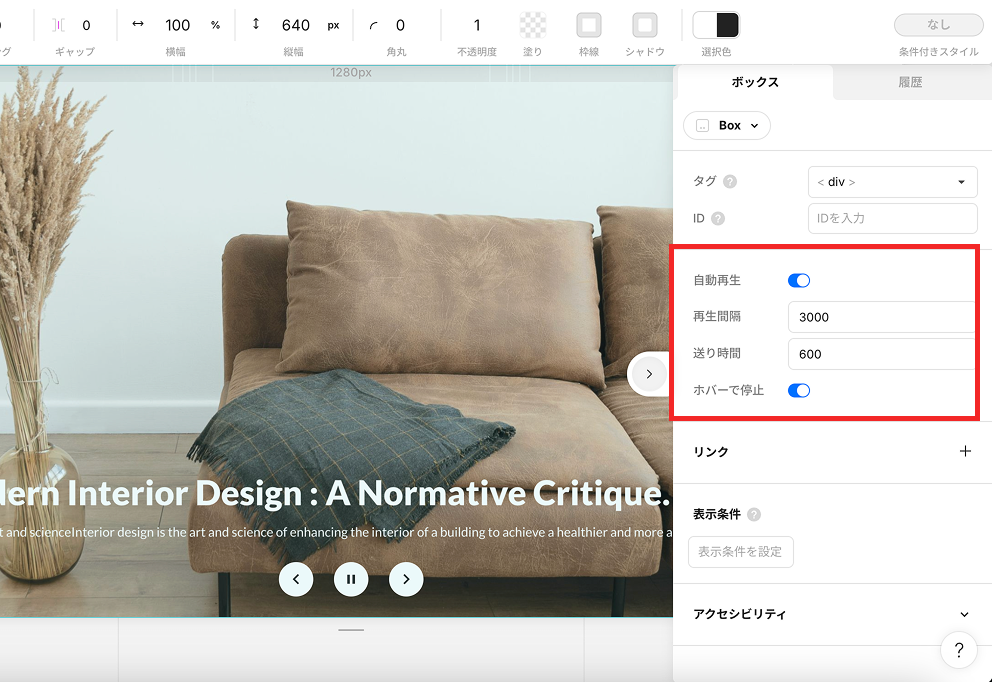The image size is (992, 682).
Task: Pause the slider autoplay
Action: pos(351,579)
